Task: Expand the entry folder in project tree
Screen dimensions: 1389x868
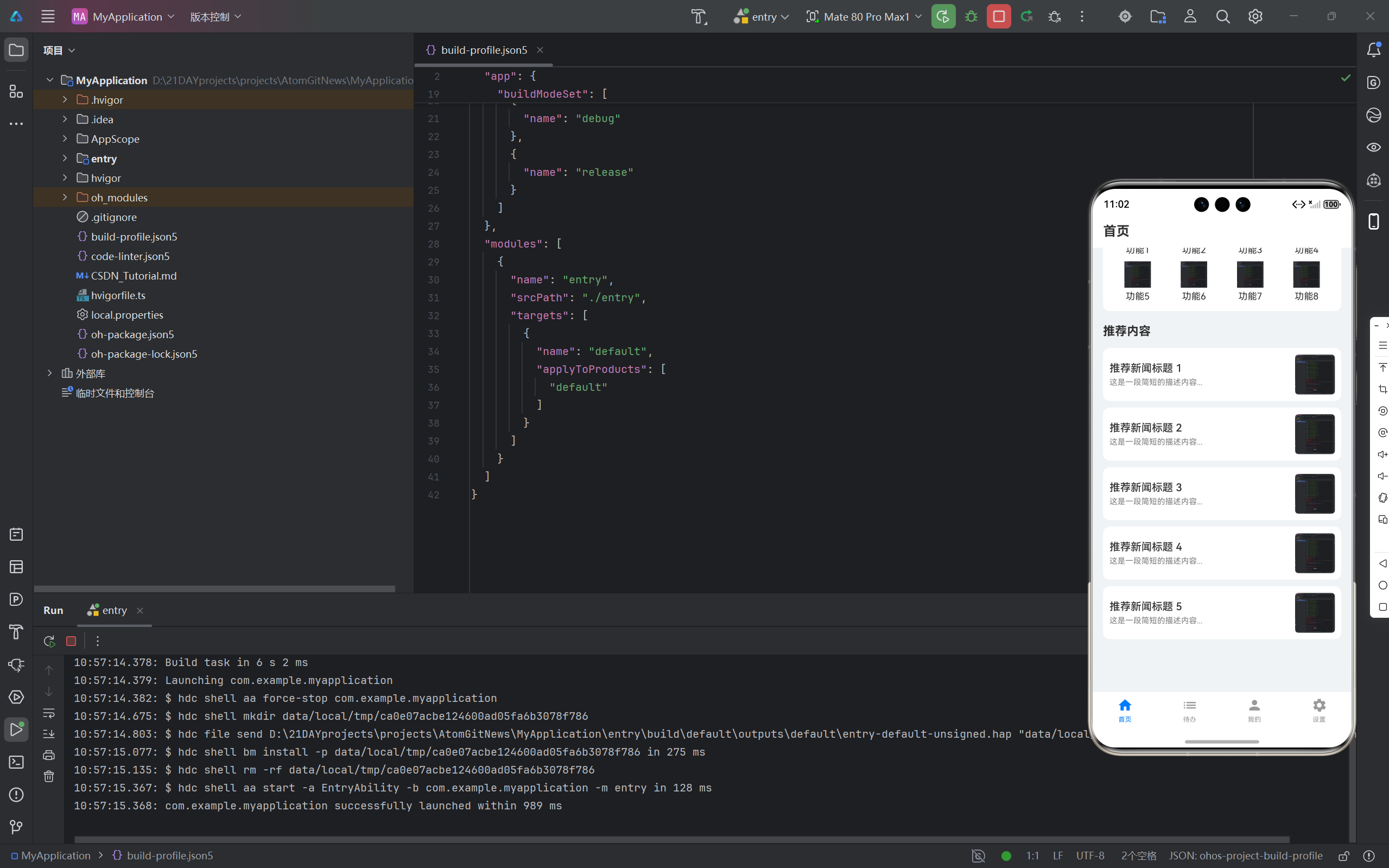Action: click(65, 159)
